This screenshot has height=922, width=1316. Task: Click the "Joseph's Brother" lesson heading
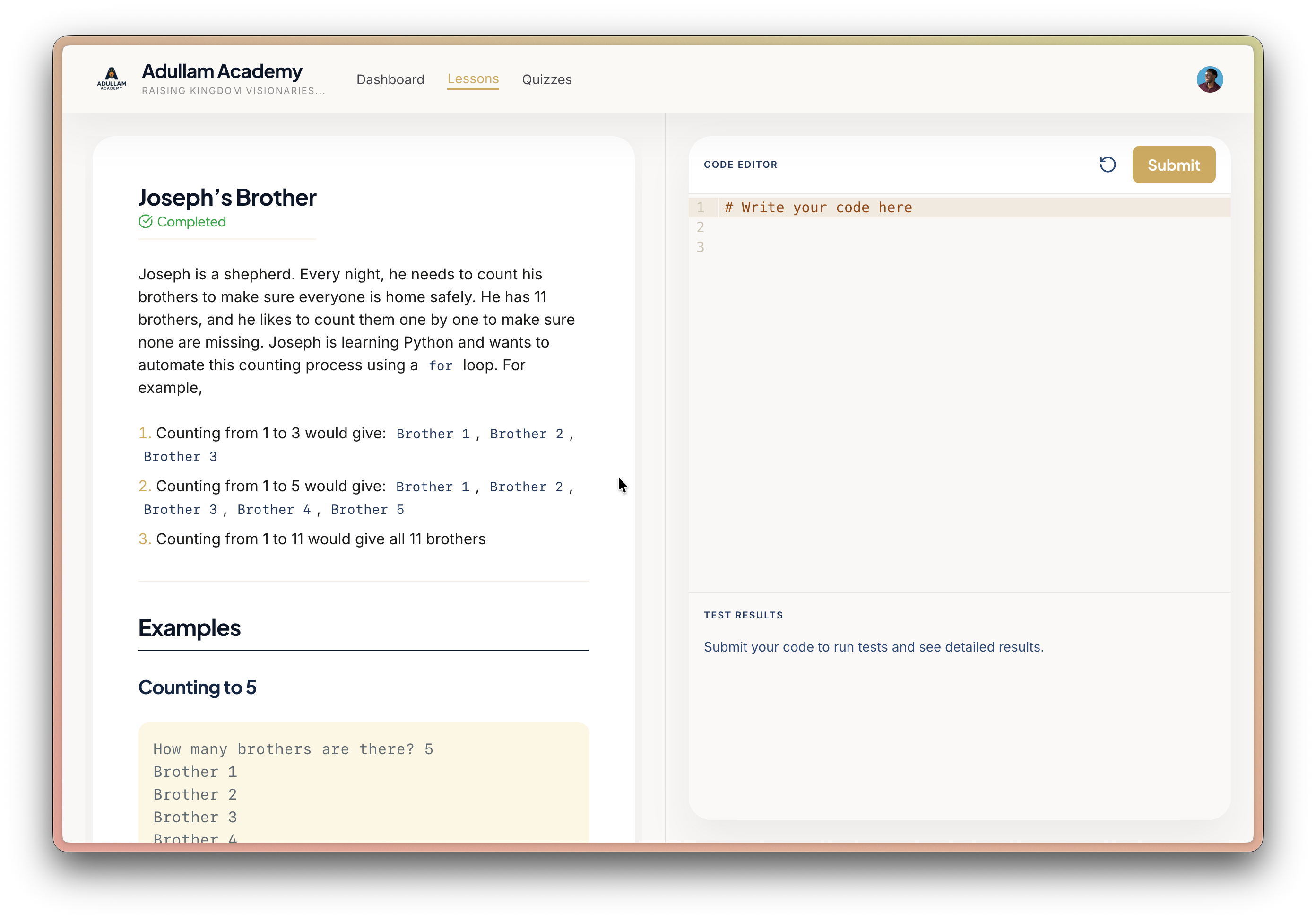point(227,197)
